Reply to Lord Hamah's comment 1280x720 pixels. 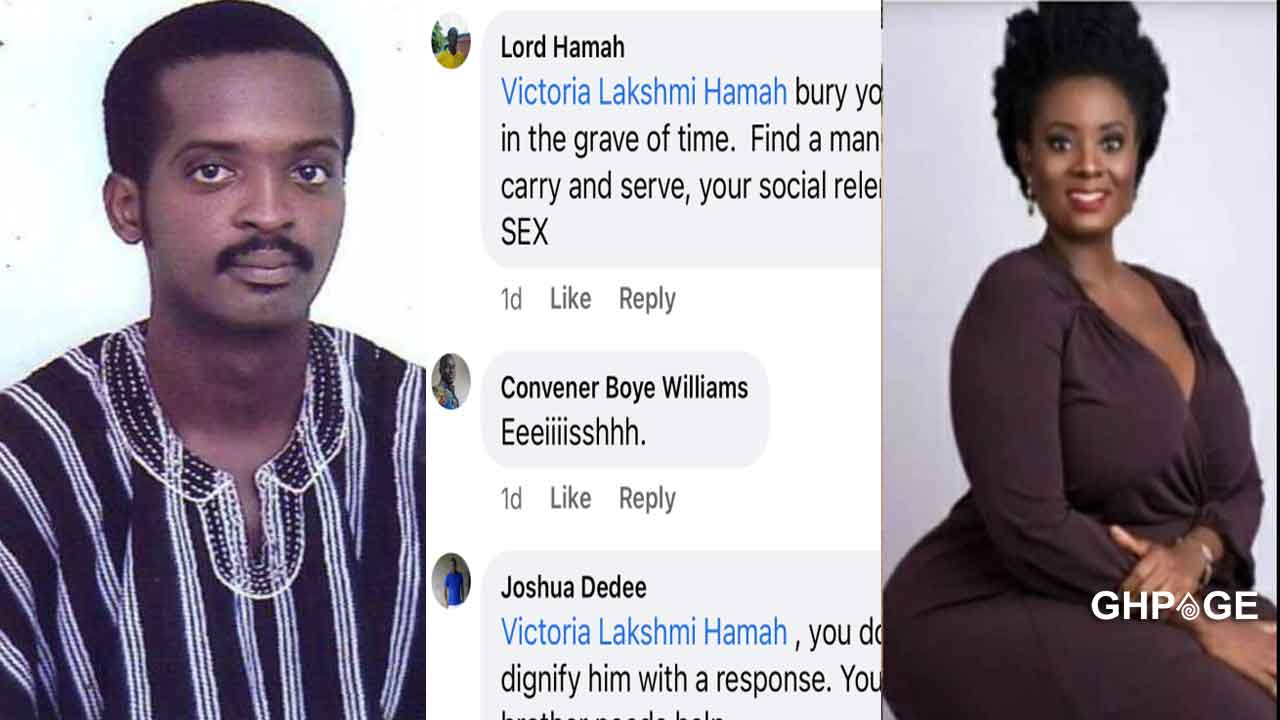click(647, 298)
